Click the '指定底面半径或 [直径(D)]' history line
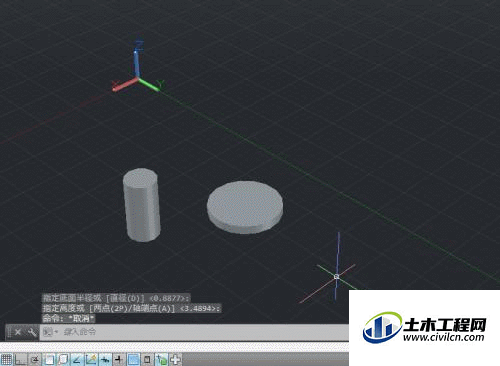The width and height of the screenshot is (500, 366). [116, 298]
